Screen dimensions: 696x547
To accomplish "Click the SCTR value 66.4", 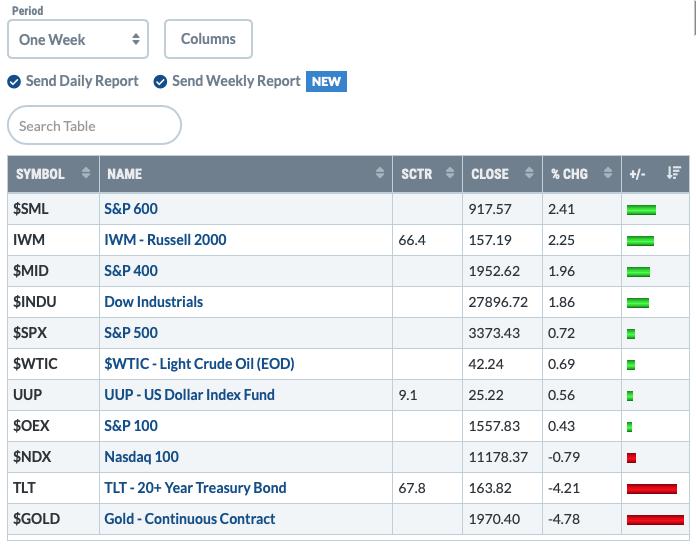I will pos(412,240).
